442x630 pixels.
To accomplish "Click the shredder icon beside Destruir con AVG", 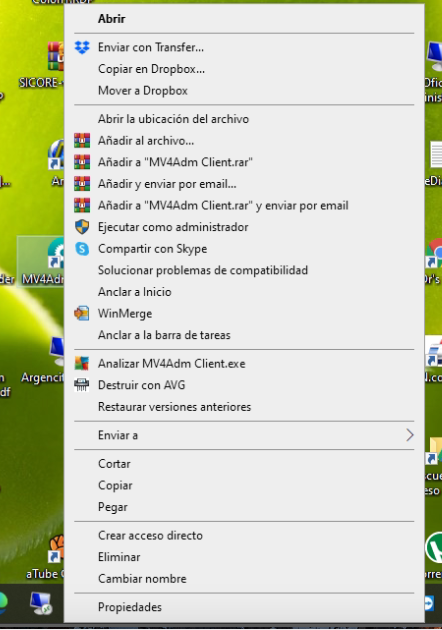I will click(82, 385).
